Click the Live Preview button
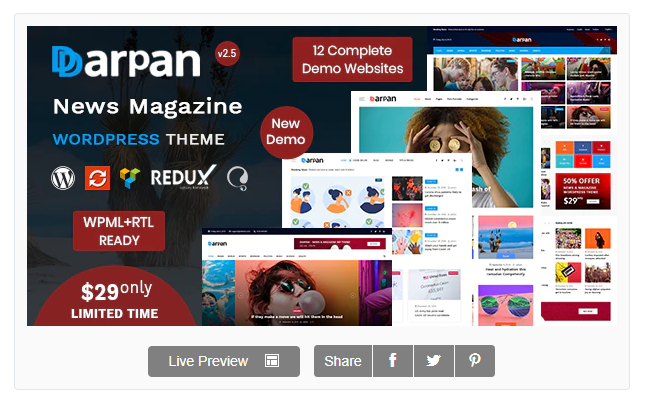Screen dimensions: 652x400 [224, 361]
